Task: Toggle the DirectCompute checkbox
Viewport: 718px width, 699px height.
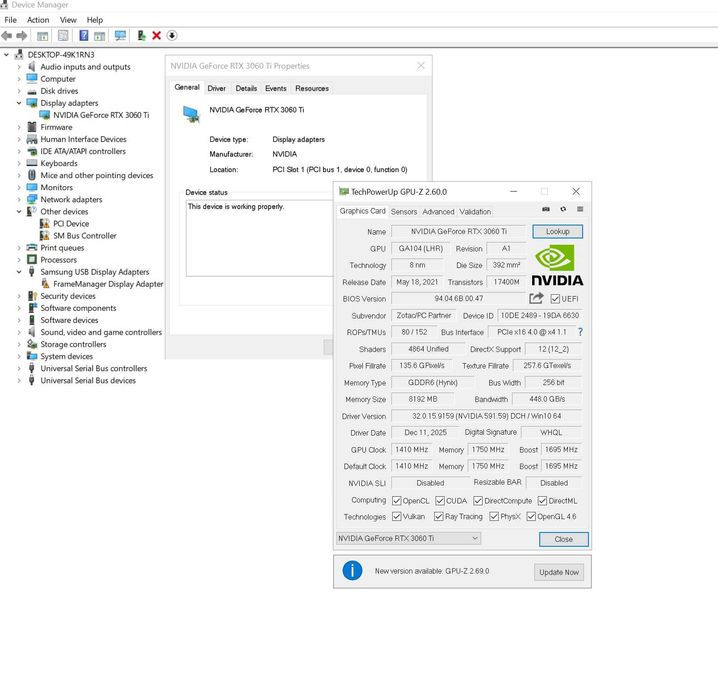Action: point(478,501)
